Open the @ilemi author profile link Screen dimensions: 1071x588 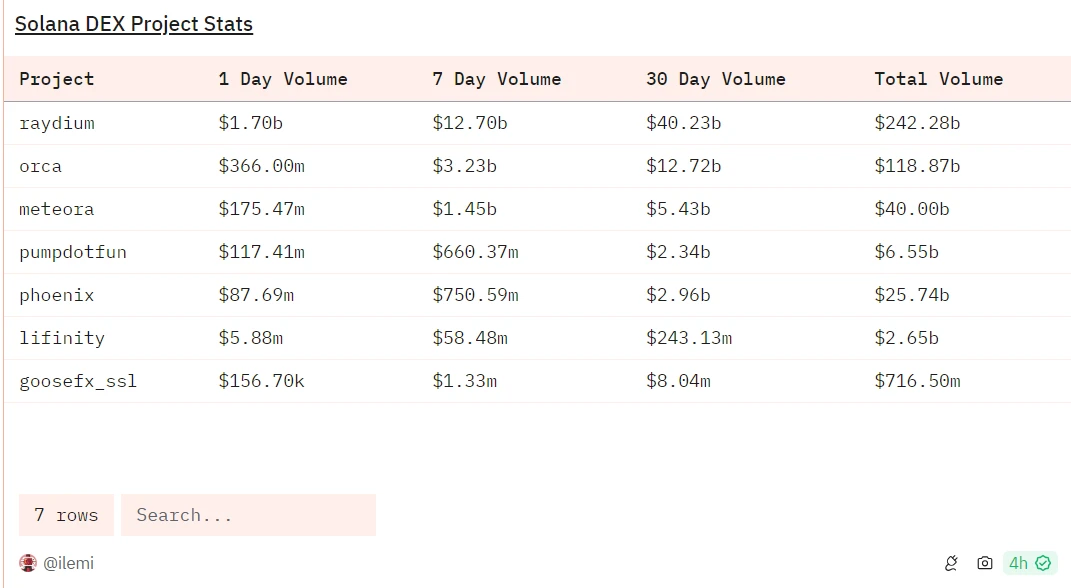coord(68,563)
